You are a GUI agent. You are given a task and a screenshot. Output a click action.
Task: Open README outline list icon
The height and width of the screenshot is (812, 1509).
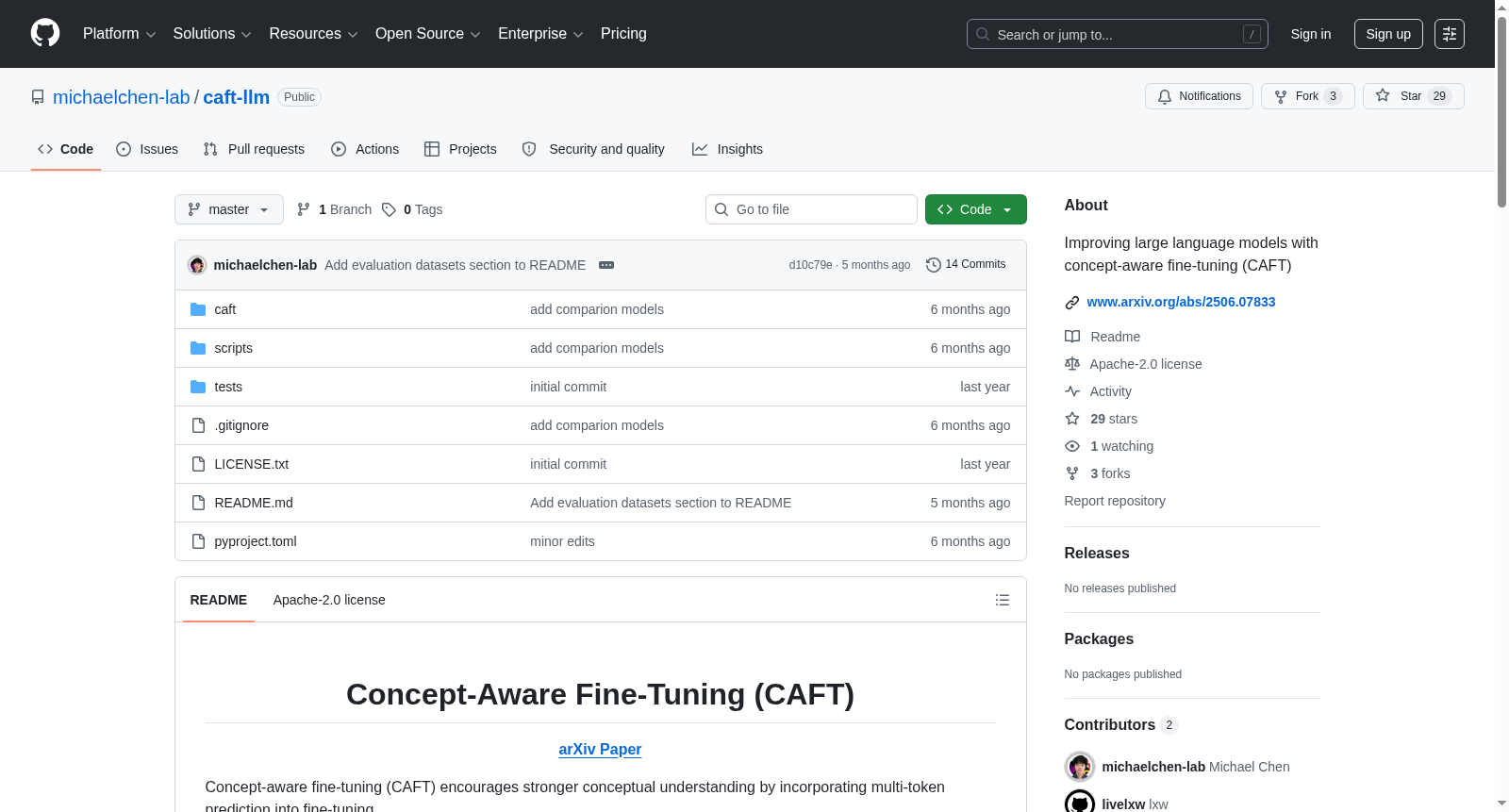click(x=1003, y=600)
